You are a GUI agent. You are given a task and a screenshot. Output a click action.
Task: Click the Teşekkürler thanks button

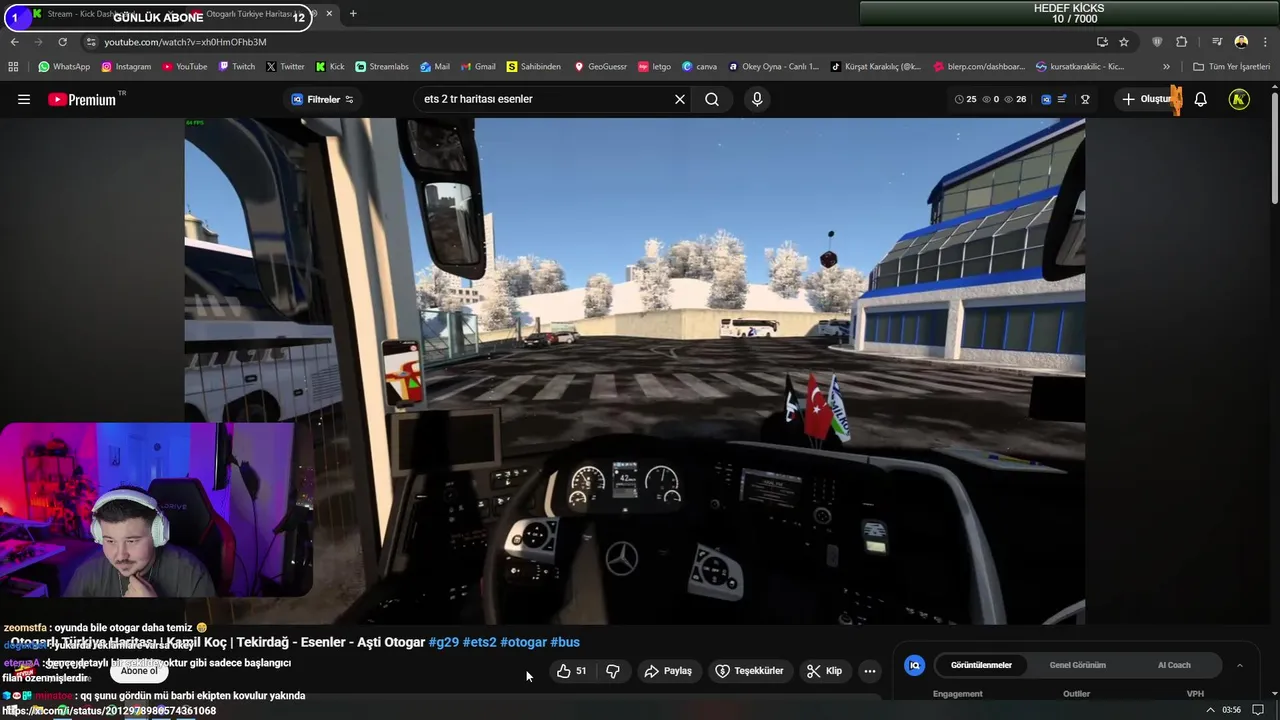(x=749, y=671)
